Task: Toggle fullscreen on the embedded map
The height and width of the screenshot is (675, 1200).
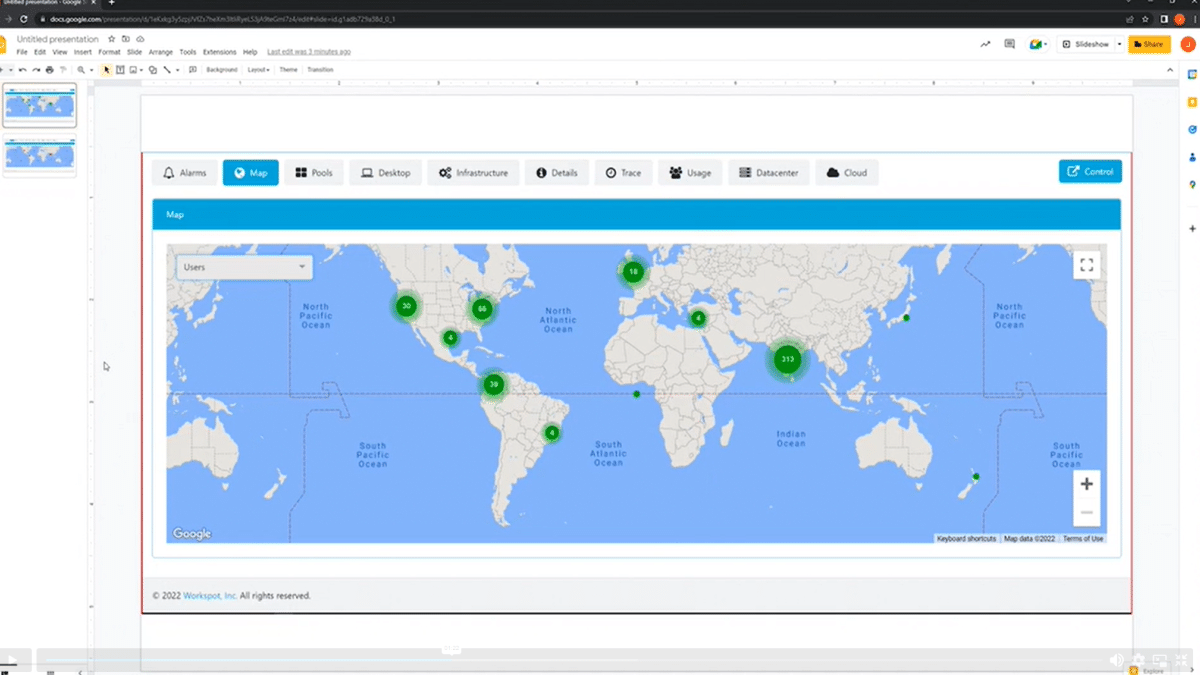Action: pos(1087,265)
